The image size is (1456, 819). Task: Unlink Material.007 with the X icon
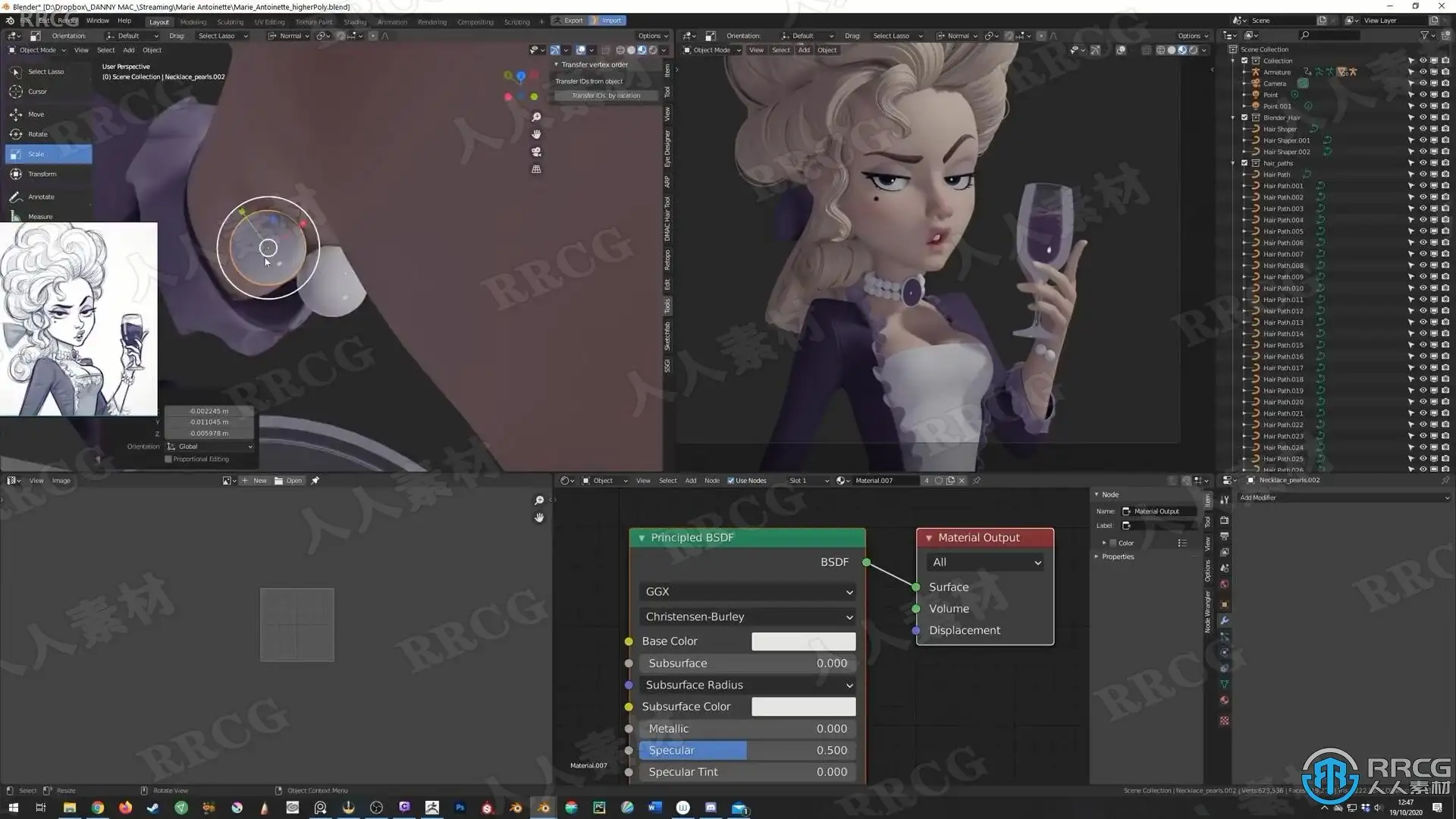pyautogui.click(x=962, y=481)
